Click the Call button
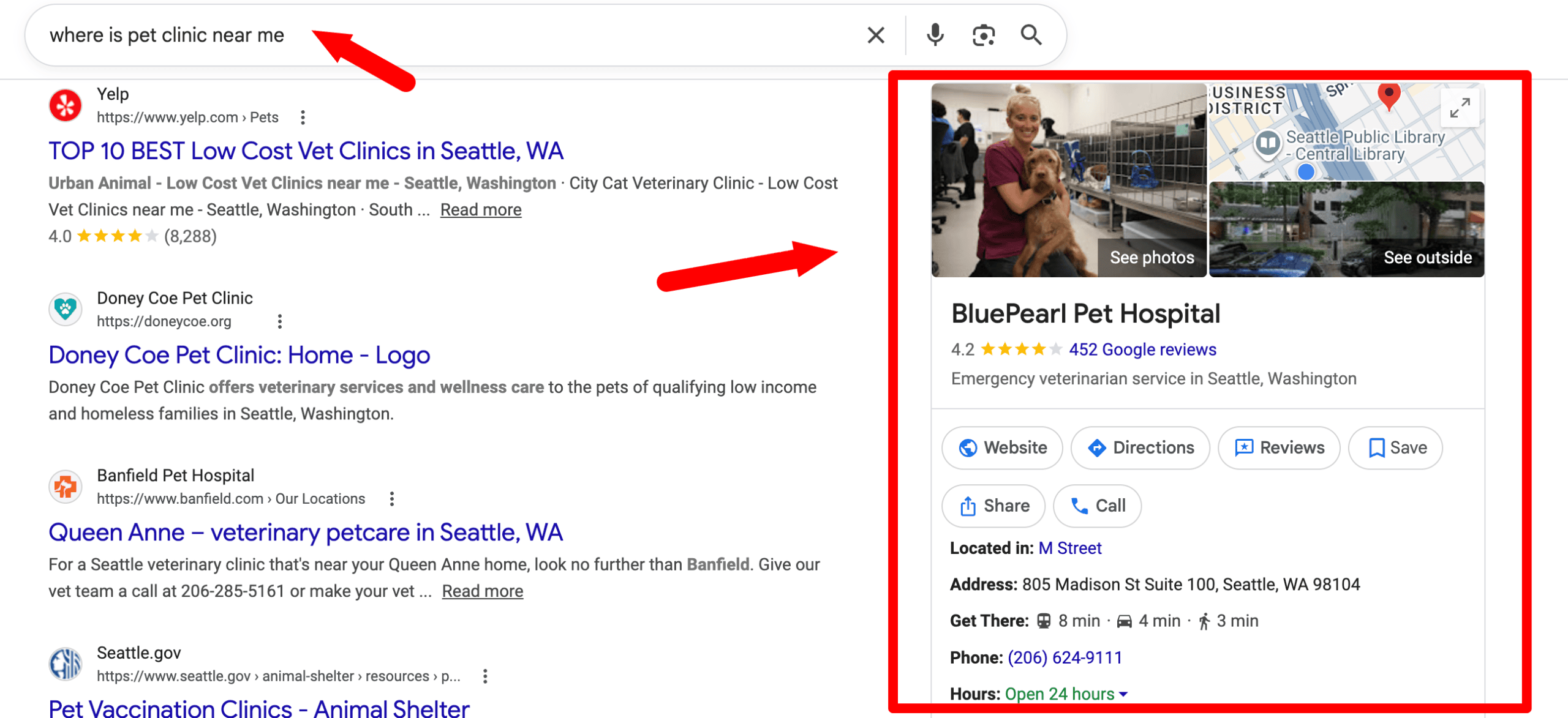Image resolution: width=1568 pixels, height=718 pixels. [x=1097, y=506]
